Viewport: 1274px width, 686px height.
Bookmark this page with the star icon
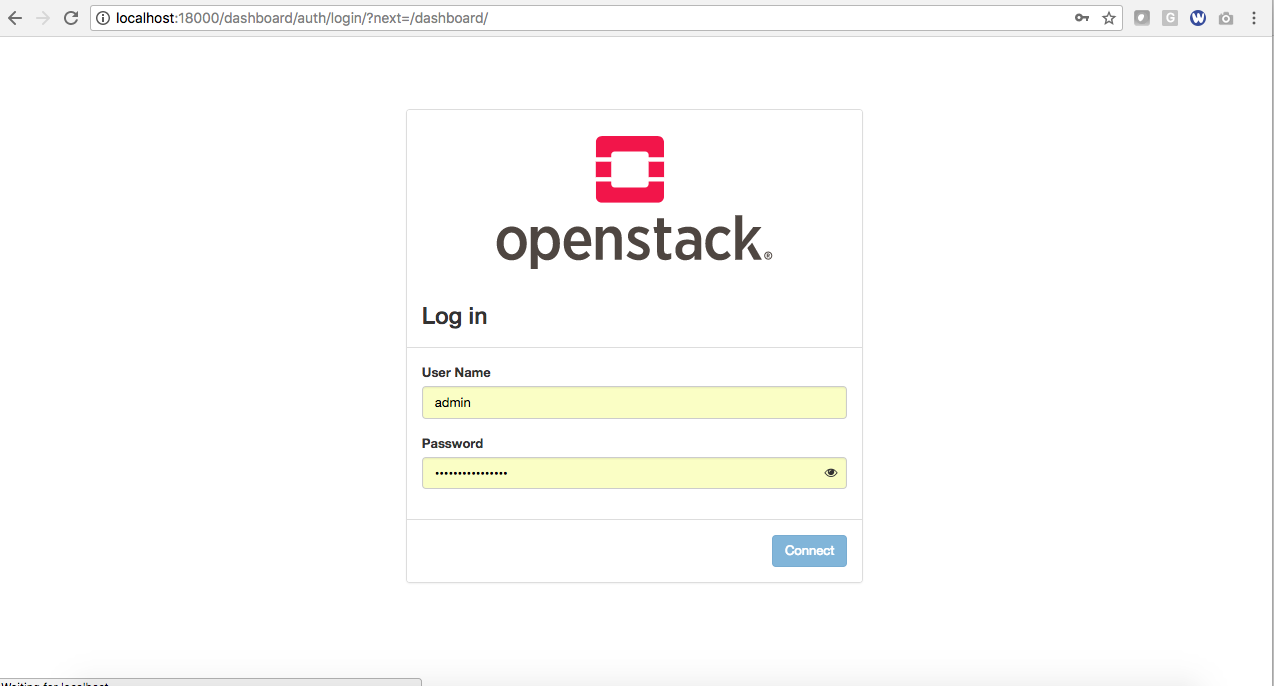pos(1109,18)
